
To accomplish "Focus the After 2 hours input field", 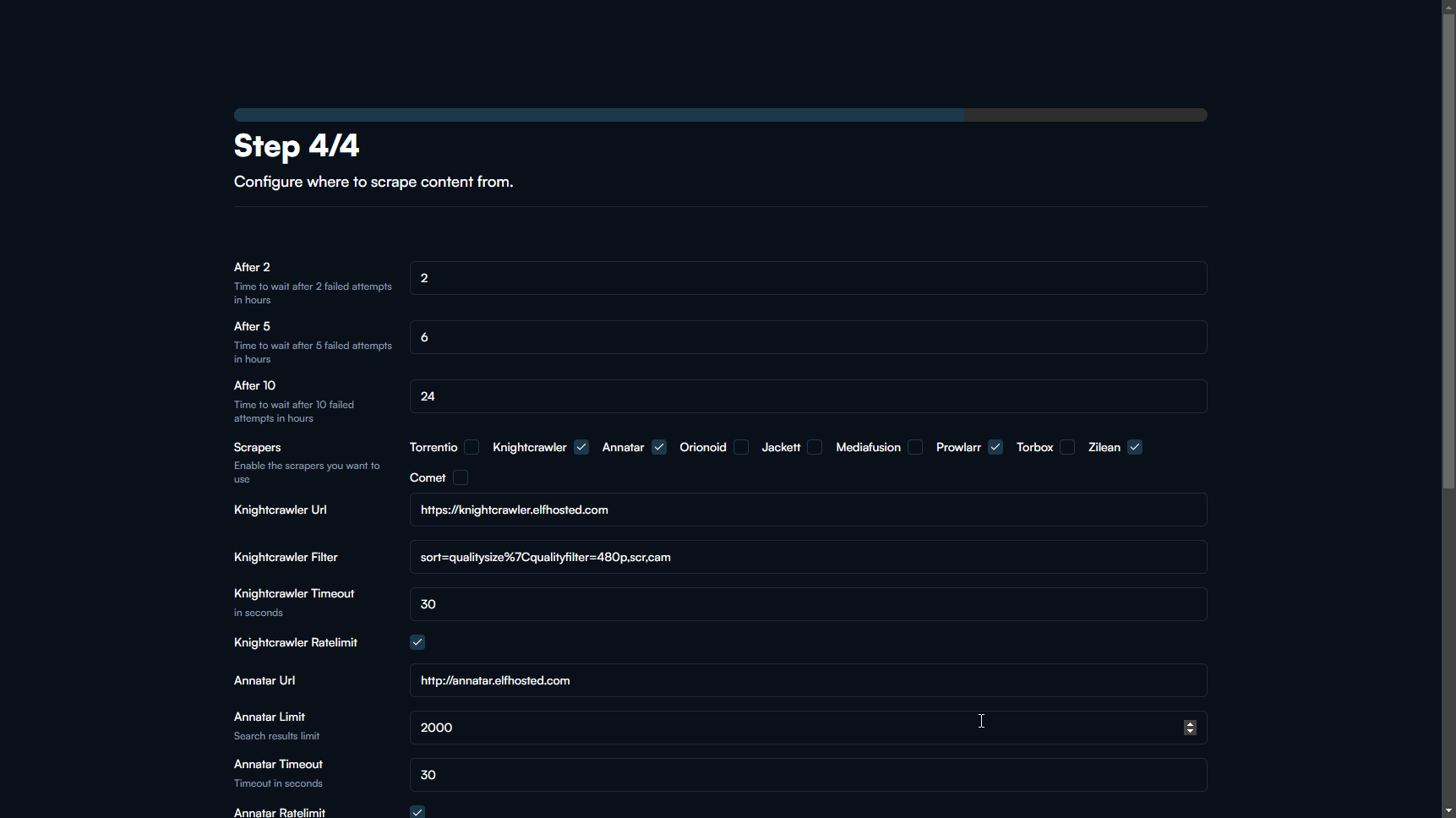I will pyautogui.click(x=808, y=278).
